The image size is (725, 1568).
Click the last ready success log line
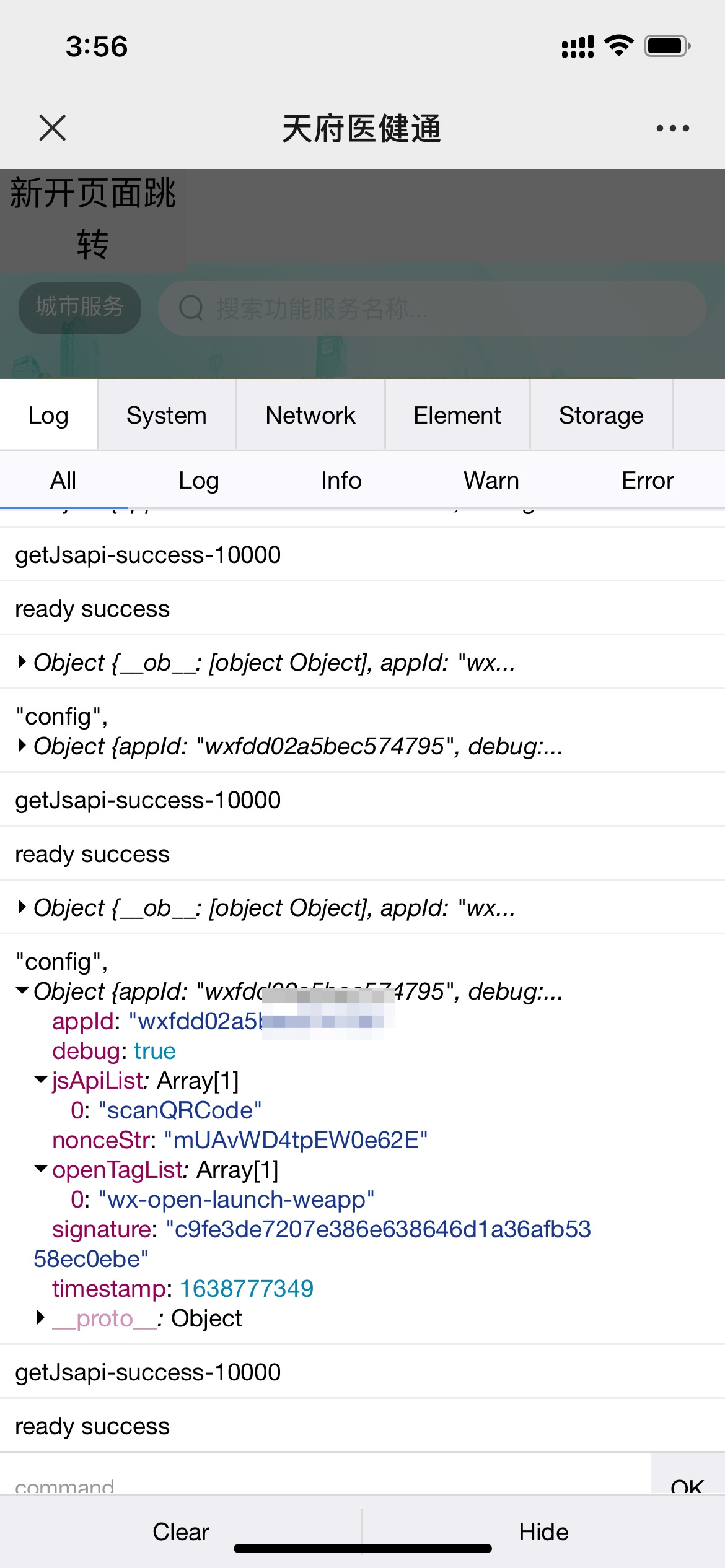(x=92, y=1426)
